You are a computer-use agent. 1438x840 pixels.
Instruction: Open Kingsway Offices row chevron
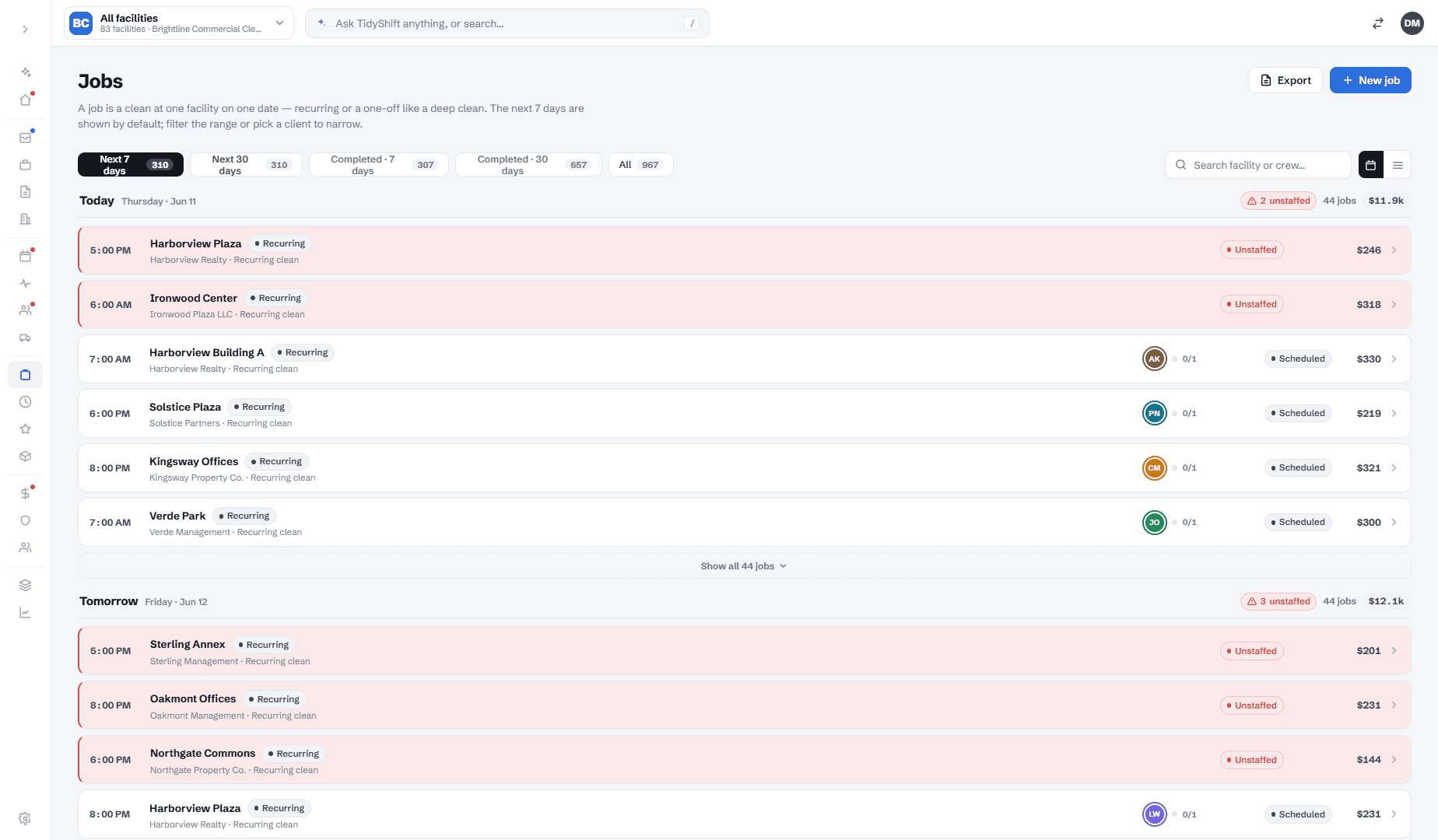[x=1394, y=468]
